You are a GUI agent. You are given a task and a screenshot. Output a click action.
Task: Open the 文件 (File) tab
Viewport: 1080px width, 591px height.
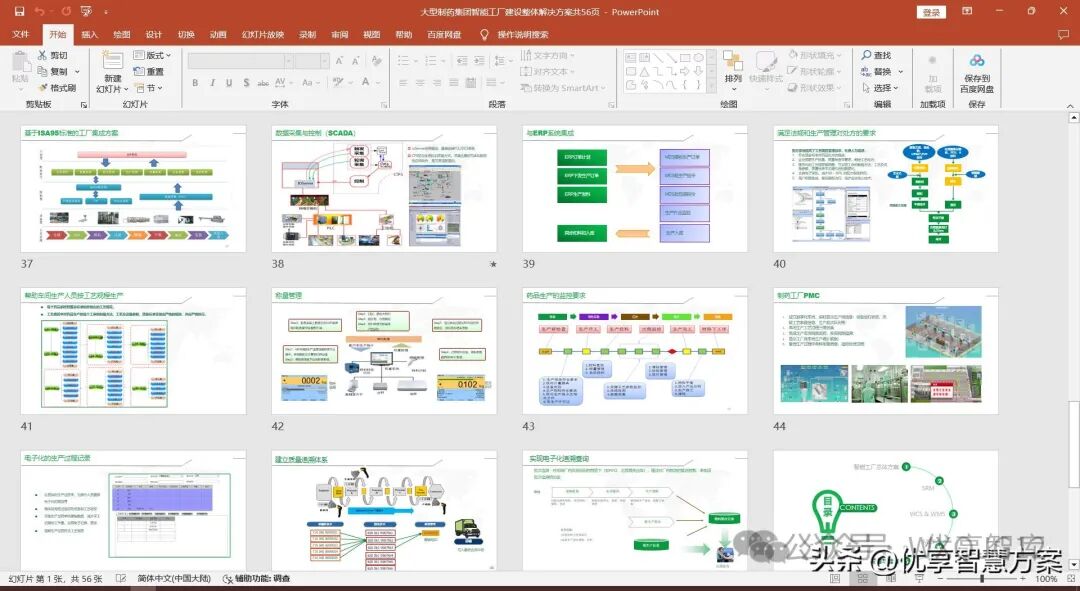21,34
